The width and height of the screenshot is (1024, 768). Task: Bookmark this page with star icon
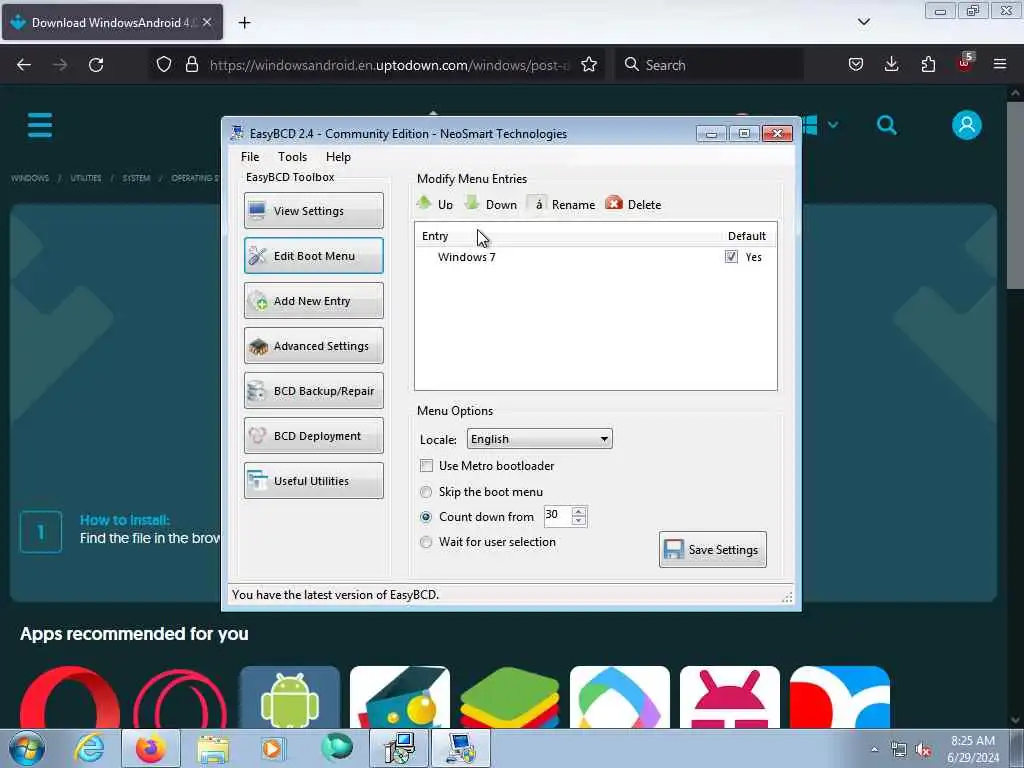[x=588, y=65]
